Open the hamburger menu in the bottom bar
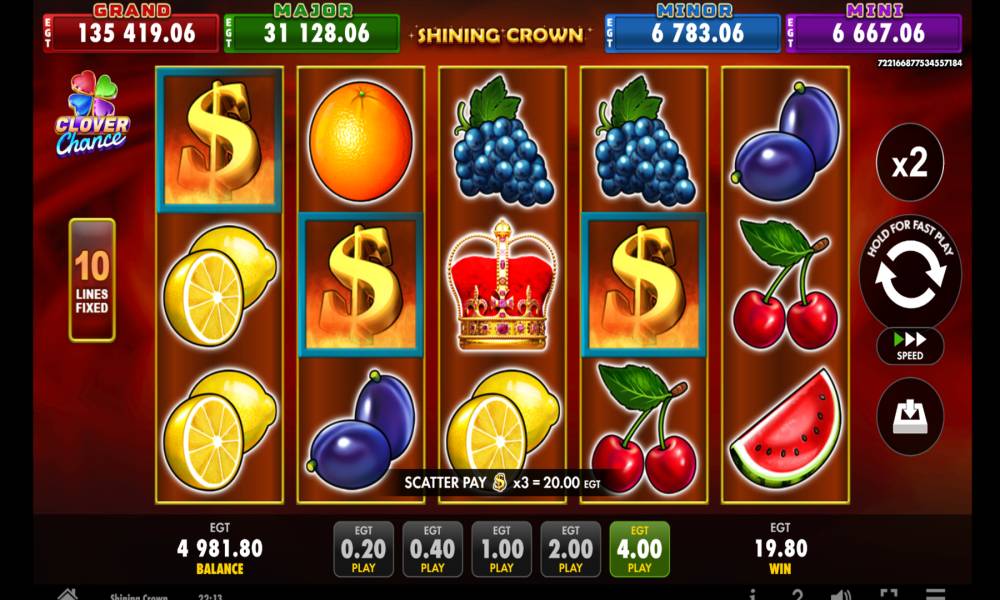 pos(936,594)
